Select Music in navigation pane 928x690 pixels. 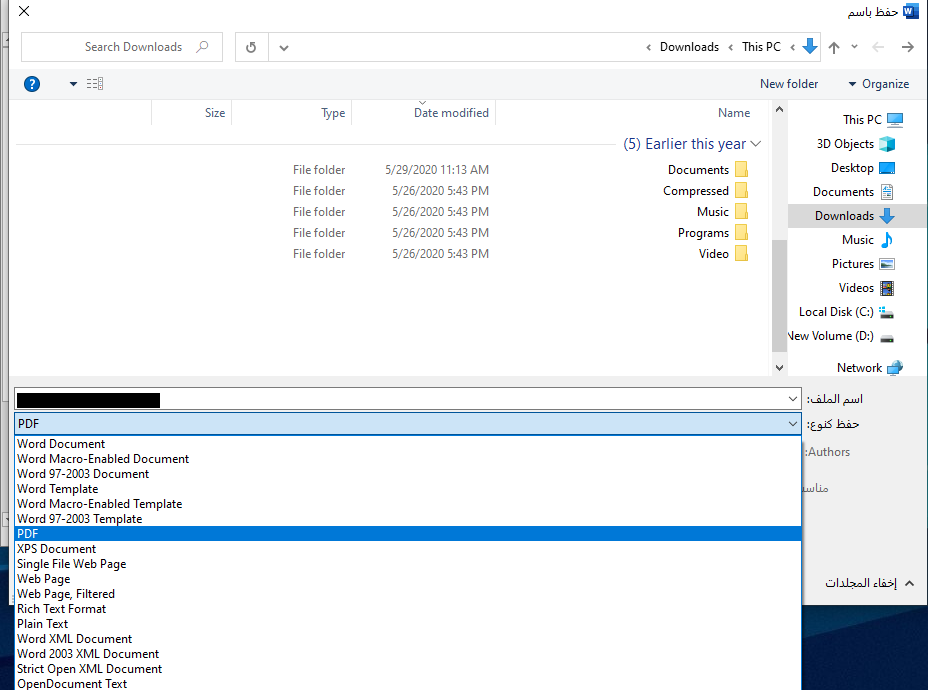click(868, 240)
